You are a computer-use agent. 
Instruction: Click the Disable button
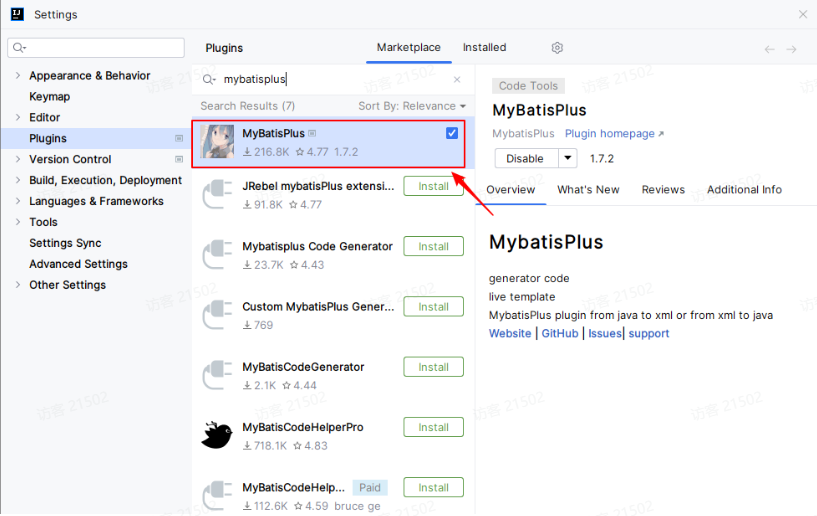coord(526,158)
